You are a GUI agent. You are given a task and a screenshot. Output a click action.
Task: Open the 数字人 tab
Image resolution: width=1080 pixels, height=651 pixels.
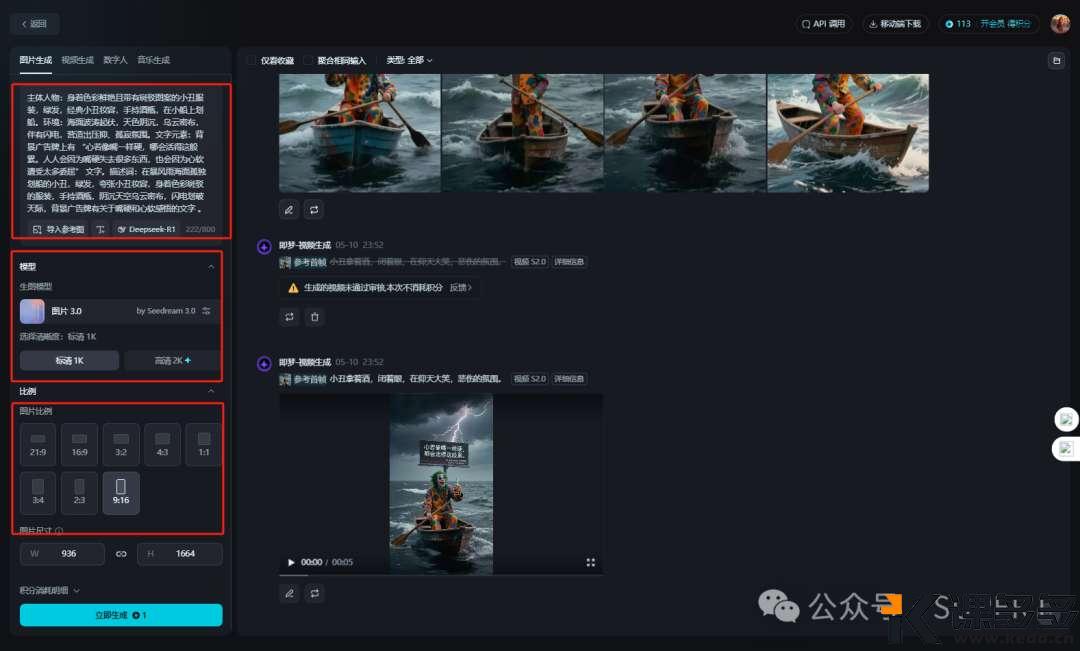coord(115,60)
